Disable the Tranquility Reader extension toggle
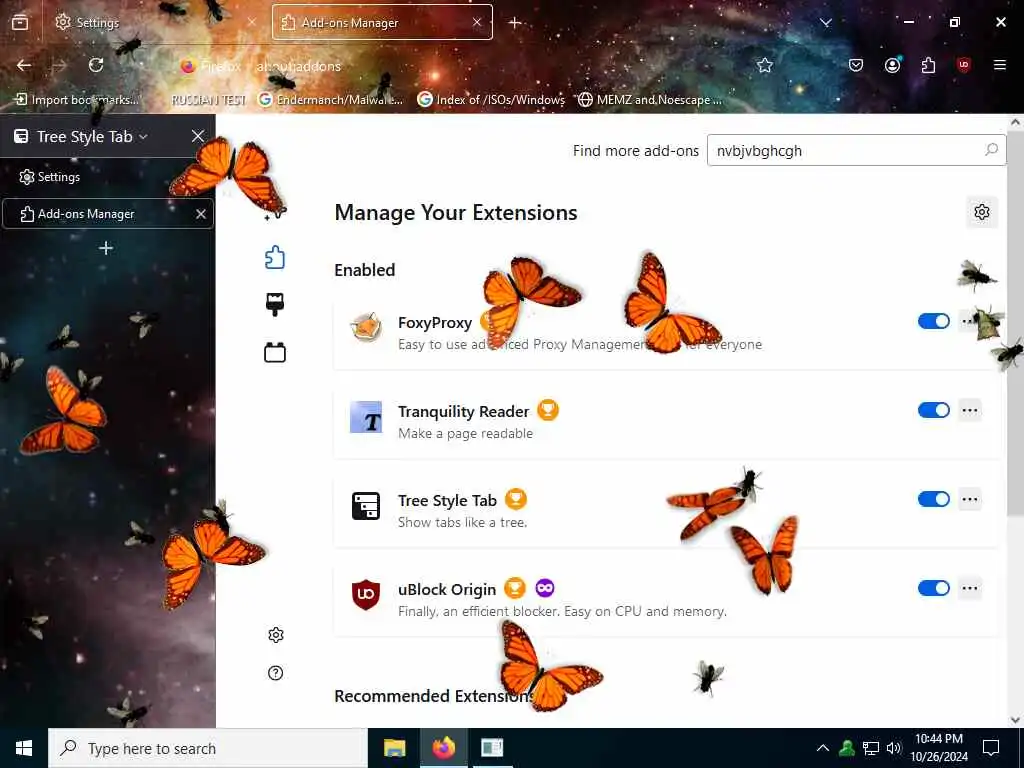1024x768 pixels. coord(933,410)
